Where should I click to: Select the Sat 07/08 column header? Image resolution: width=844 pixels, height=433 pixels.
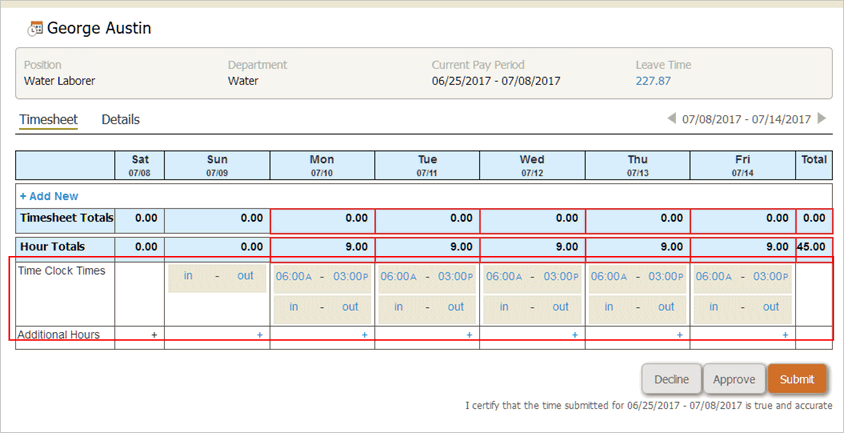(140, 165)
